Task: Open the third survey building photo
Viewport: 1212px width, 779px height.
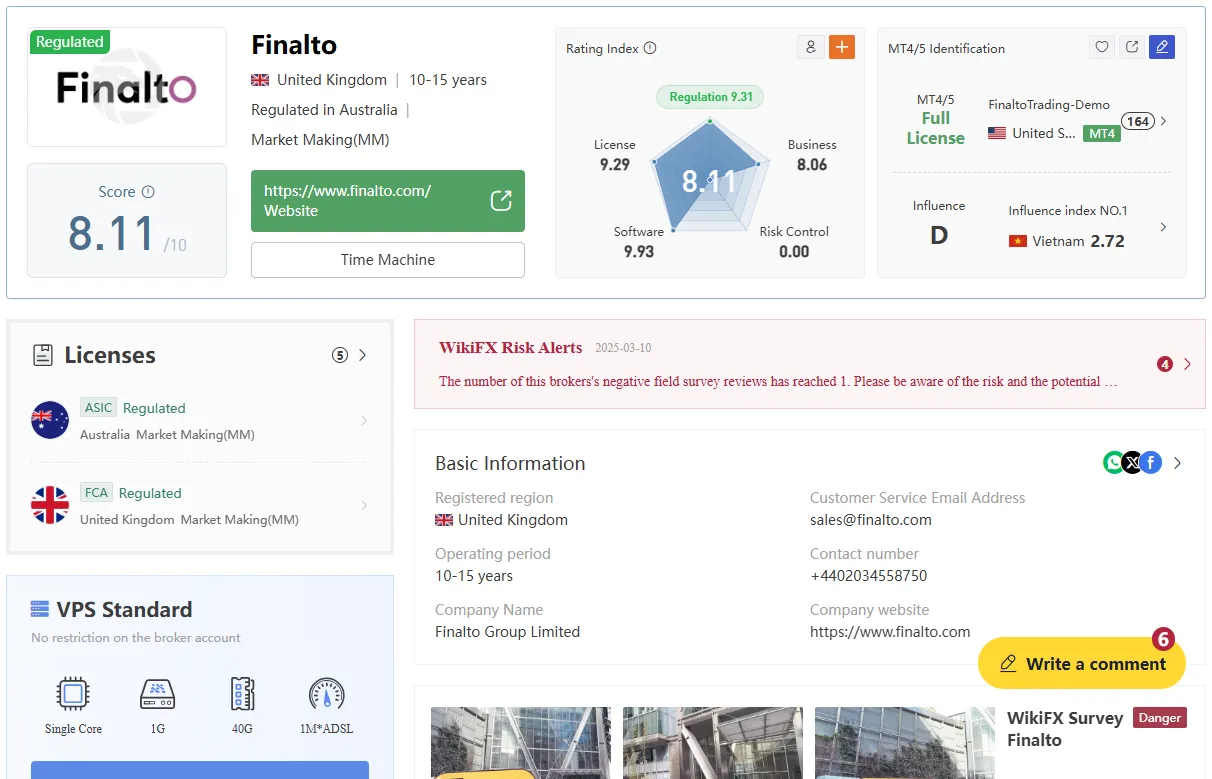Action: 904,743
